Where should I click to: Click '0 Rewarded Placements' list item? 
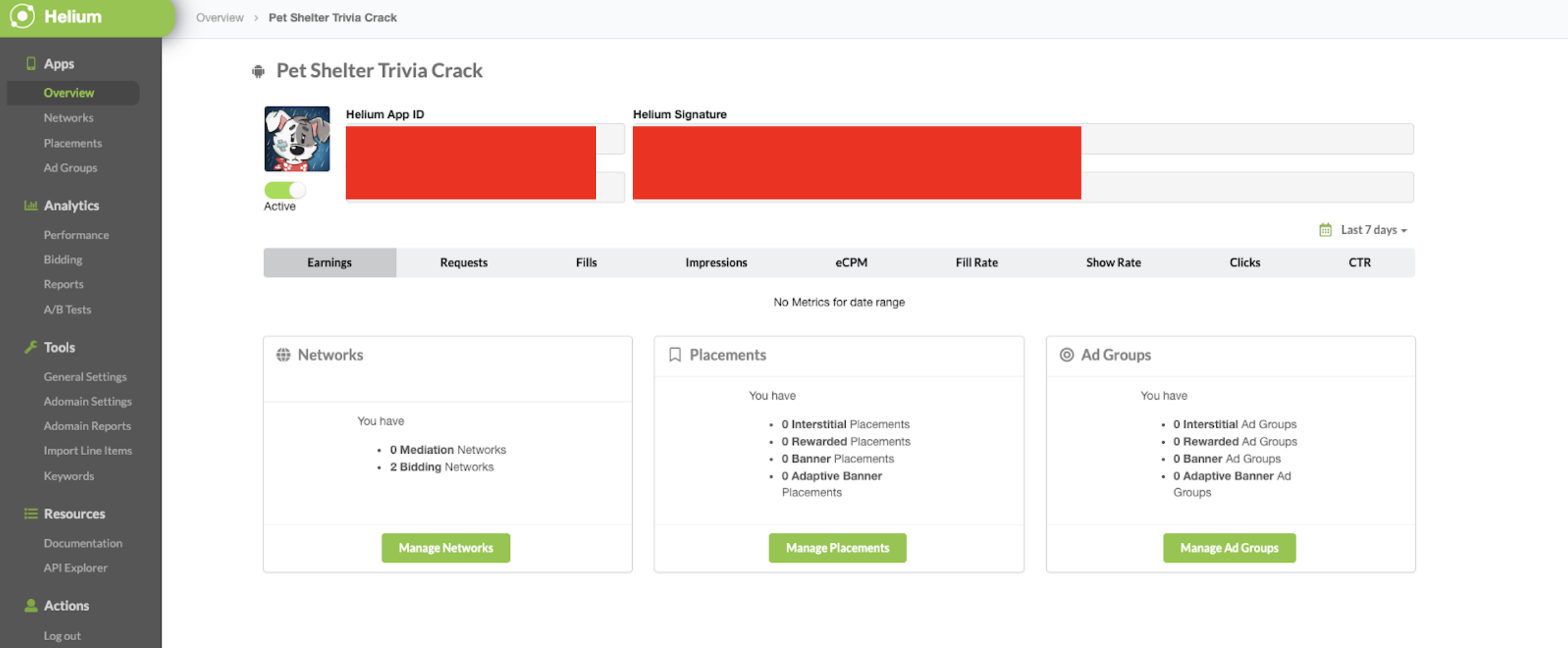[x=846, y=441]
